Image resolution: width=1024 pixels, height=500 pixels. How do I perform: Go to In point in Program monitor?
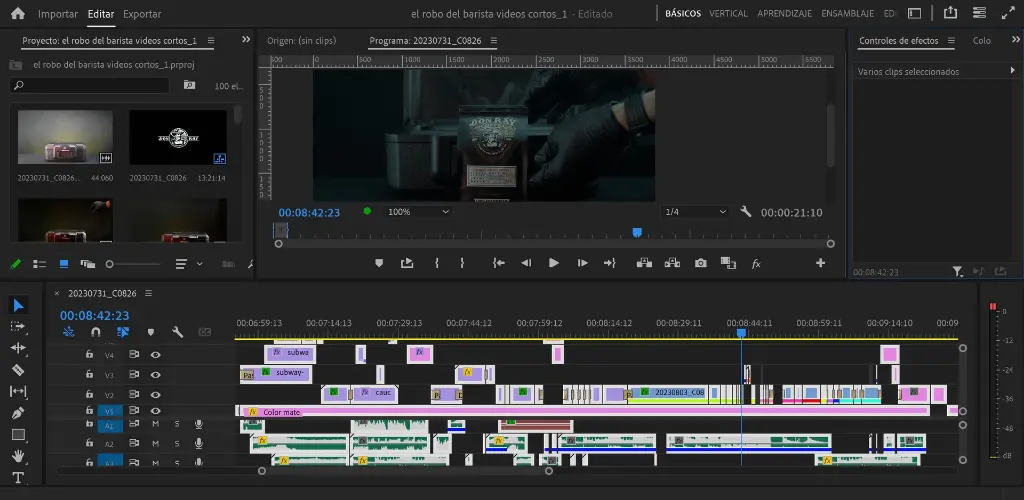(x=498, y=263)
